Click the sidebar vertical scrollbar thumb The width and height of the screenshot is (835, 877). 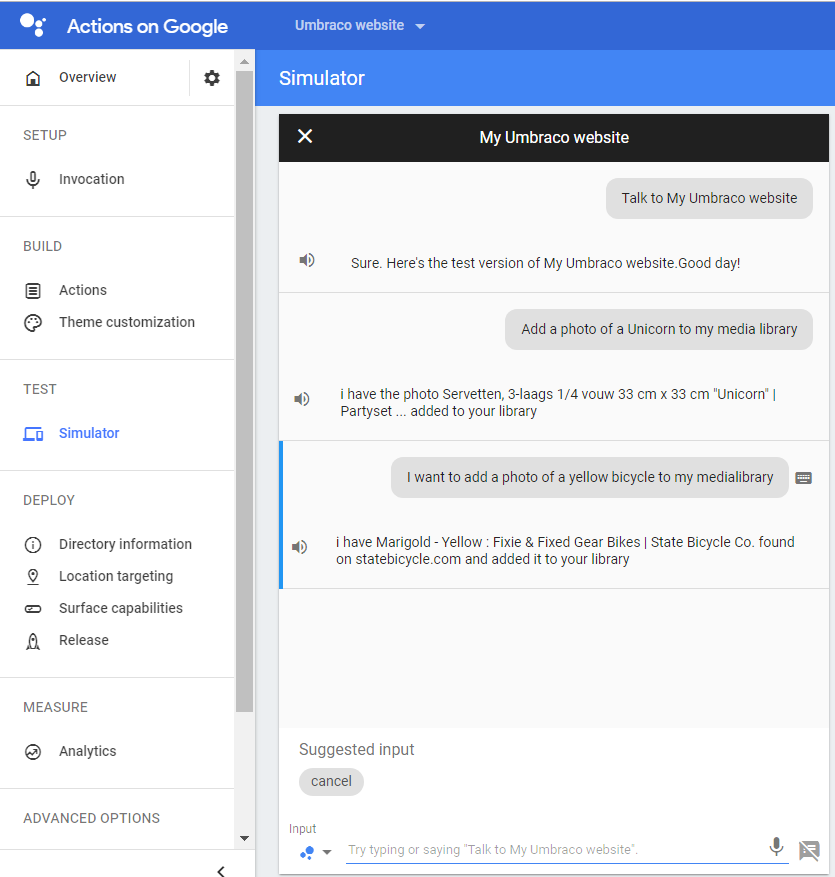coord(244,392)
